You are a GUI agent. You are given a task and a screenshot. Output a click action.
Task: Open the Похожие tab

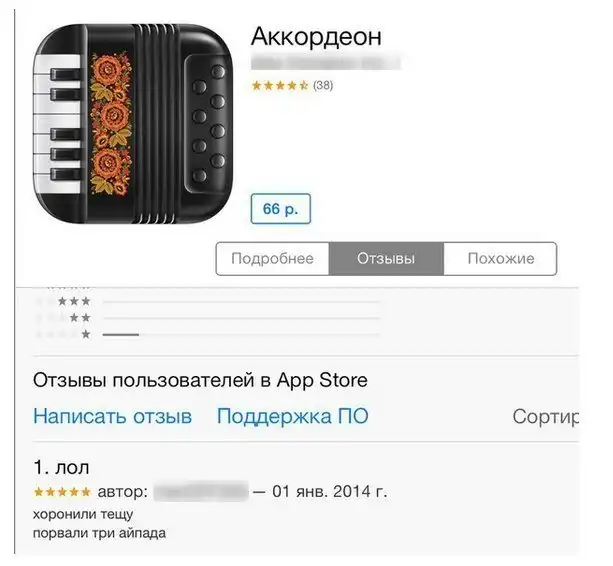tap(500, 259)
